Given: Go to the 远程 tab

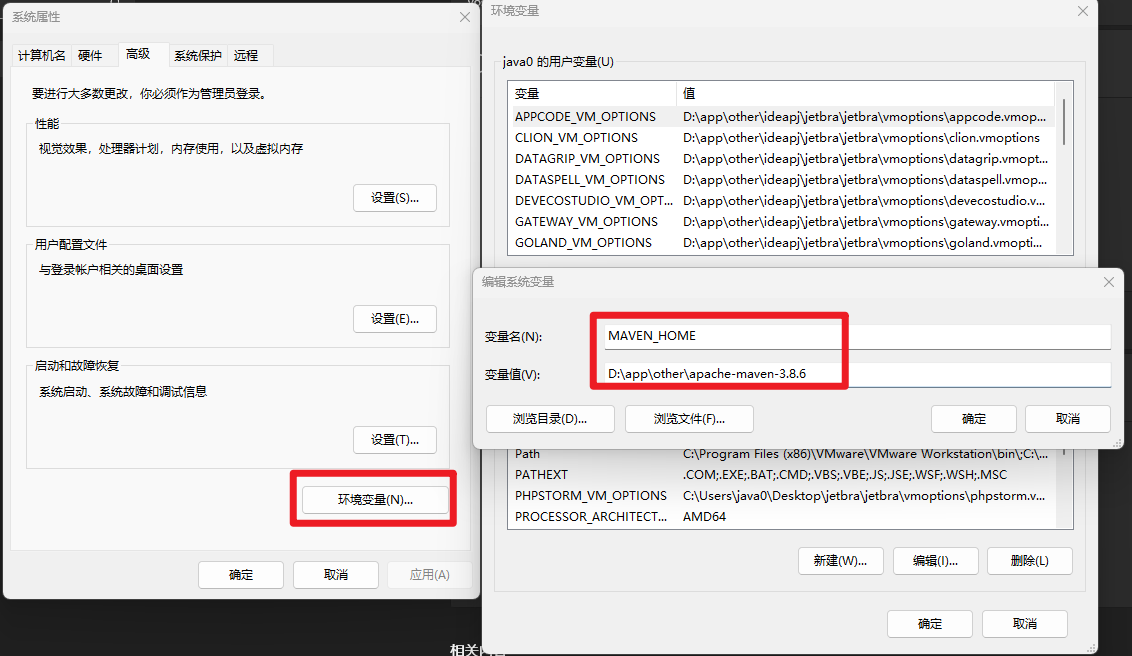Looking at the screenshot, I should pyautogui.click(x=245, y=55).
